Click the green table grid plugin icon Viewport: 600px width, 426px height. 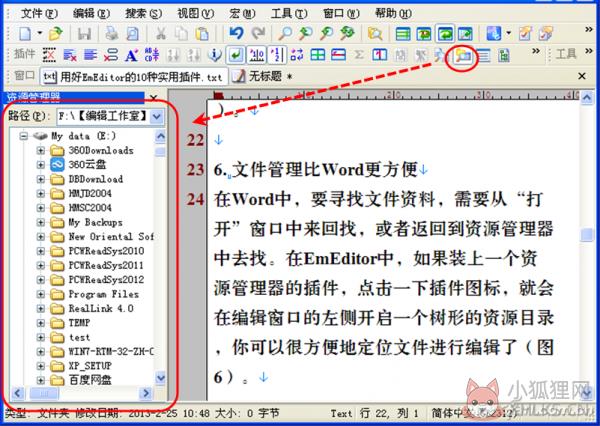point(318,55)
